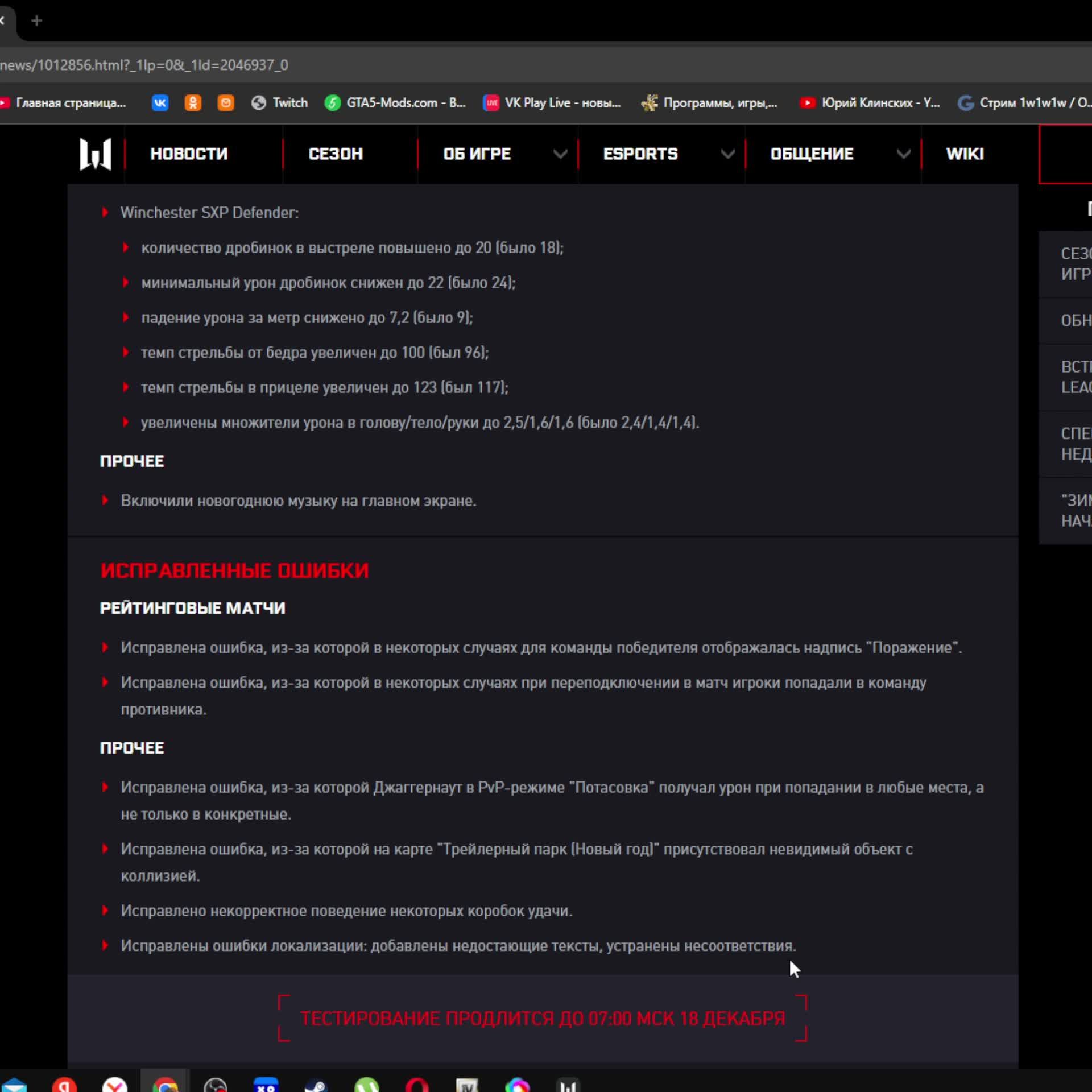
Task: Open the orange mail bookmark icon
Action: click(226, 103)
